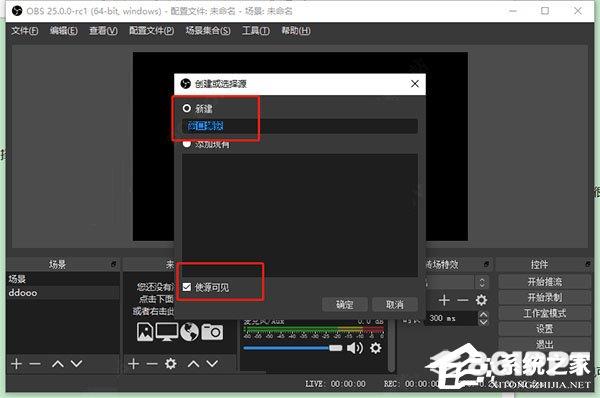Enable 工作室模式 studio mode
Viewport: 600px width, 398px height.
pos(545,313)
